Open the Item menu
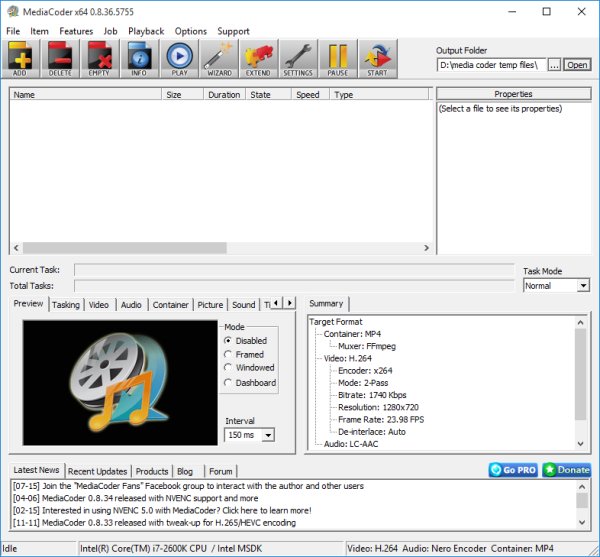Screen dimensions: 600x557 [39, 31]
